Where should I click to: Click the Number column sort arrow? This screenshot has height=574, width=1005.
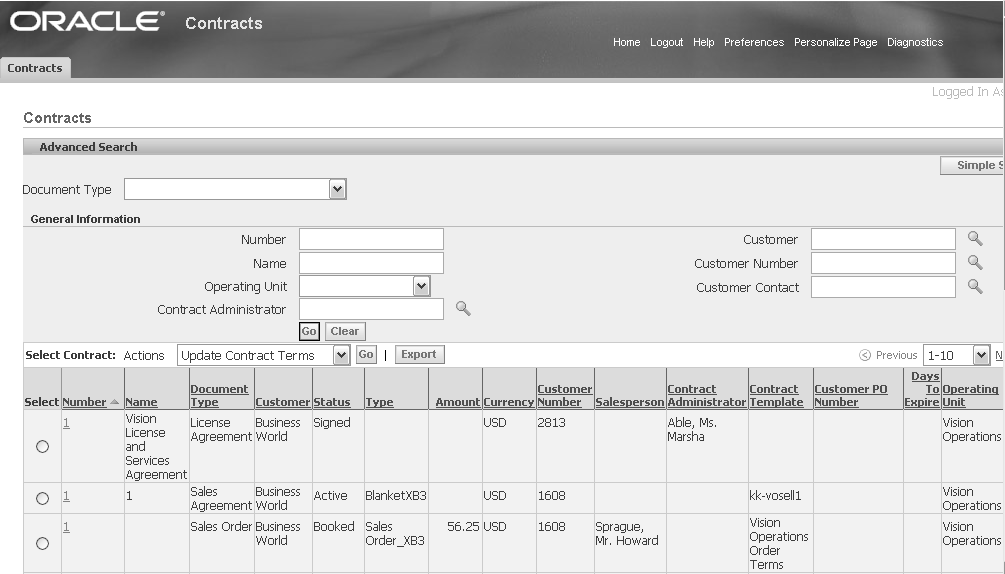pyautogui.click(x=114, y=402)
